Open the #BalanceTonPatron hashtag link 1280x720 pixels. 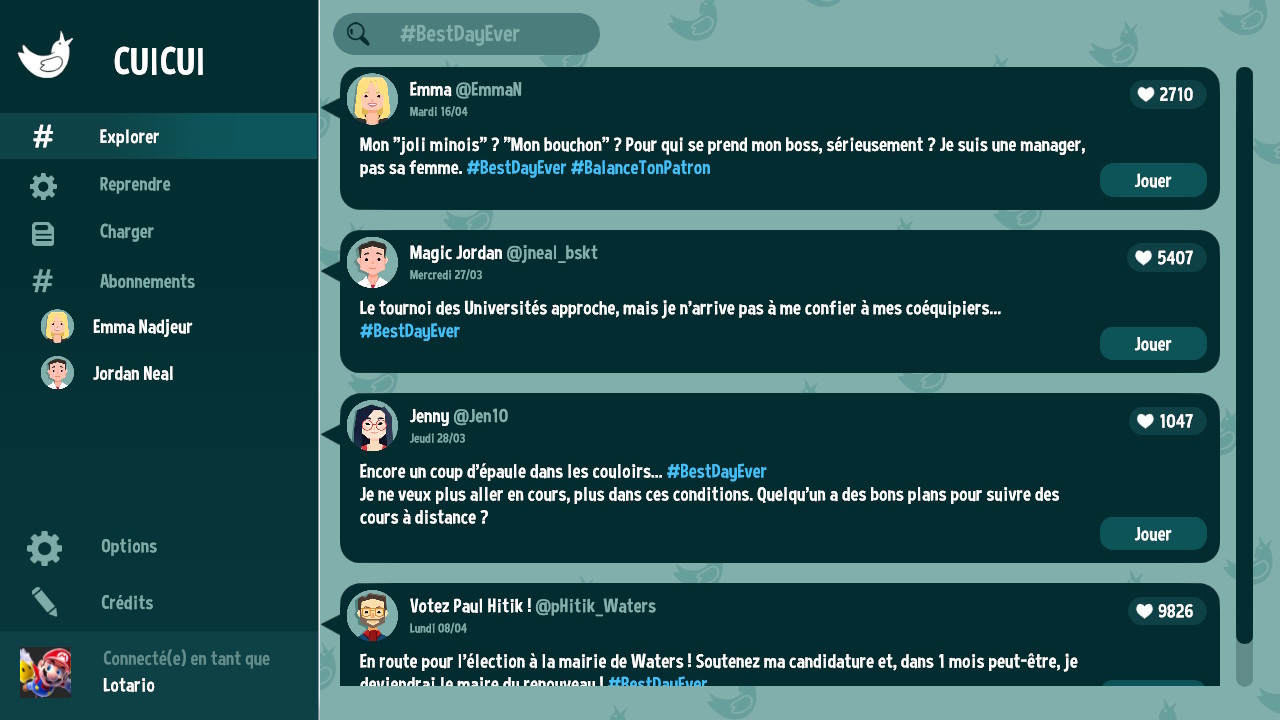click(640, 168)
